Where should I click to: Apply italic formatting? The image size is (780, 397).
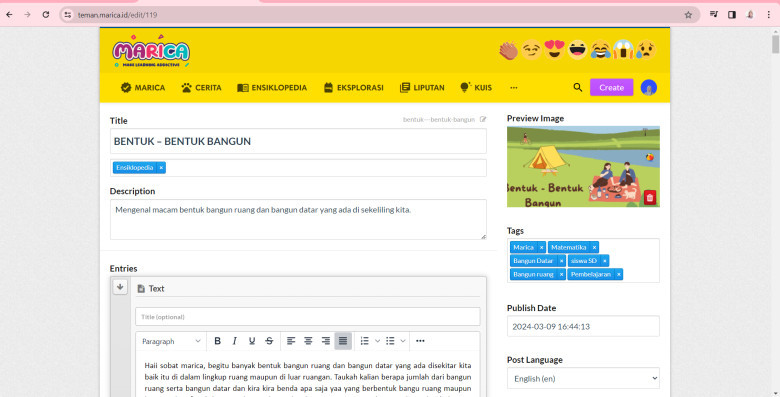(234, 341)
